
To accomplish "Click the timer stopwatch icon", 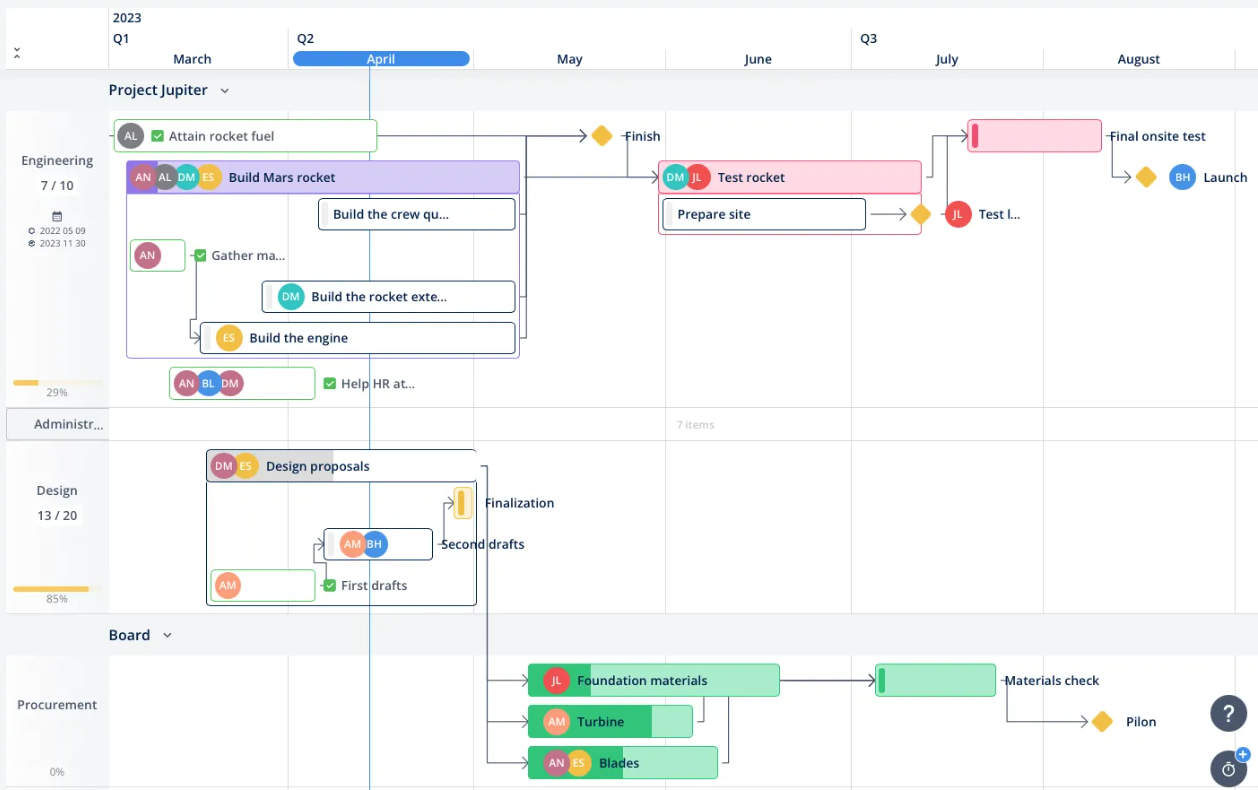I will click(1228, 768).
